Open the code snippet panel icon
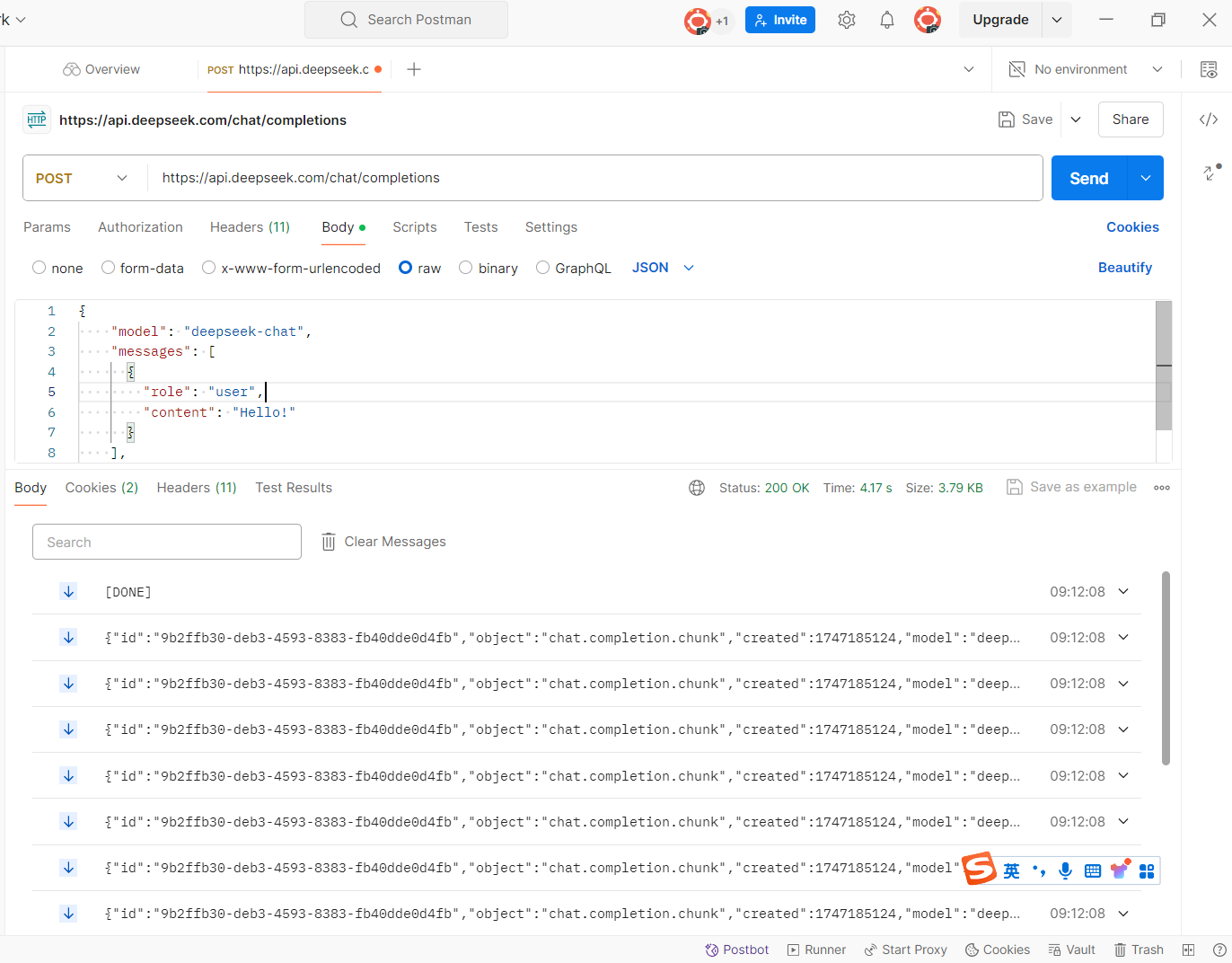Viewport: 1232px width, 963px height. pyautogui.click(x=1209, y=119)
